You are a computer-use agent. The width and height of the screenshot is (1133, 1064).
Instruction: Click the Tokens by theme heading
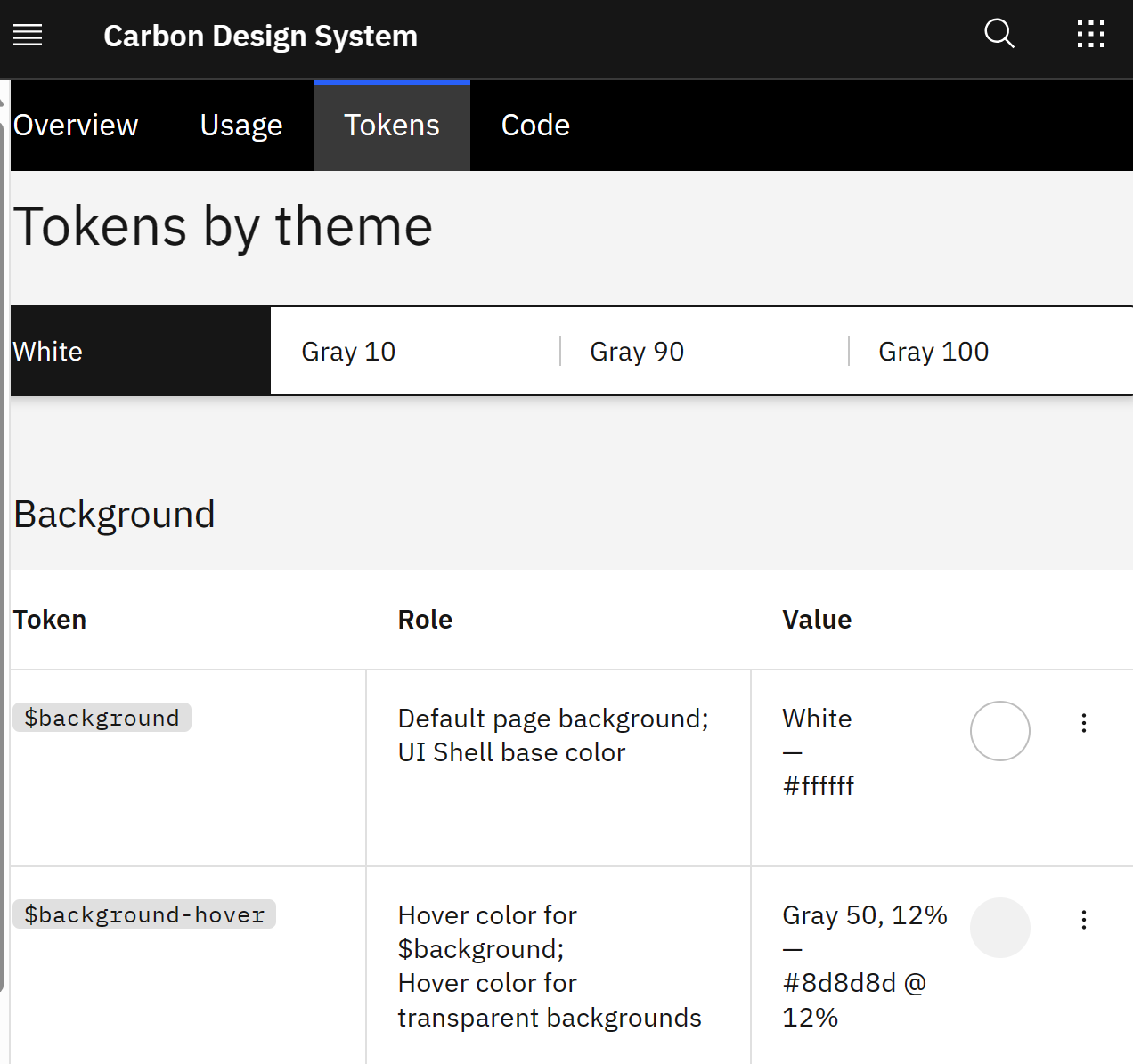click(x=222, y=226)
